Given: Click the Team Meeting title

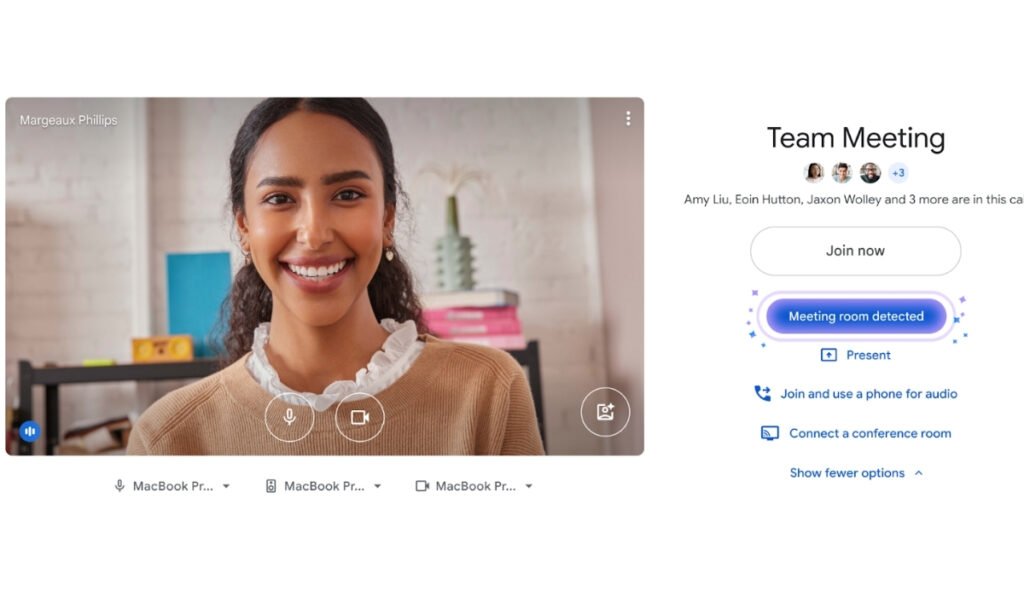Looking at the screenshot, I should point(855,139).
